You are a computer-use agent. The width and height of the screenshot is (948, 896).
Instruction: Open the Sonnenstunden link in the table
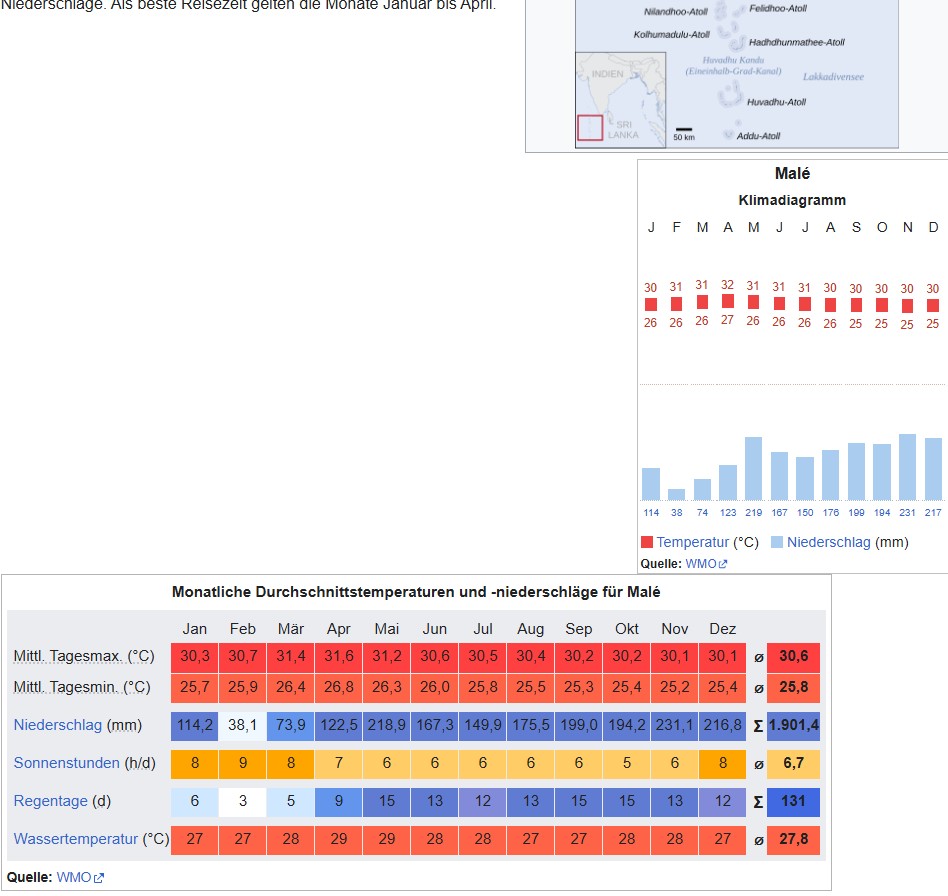(66, 763)
